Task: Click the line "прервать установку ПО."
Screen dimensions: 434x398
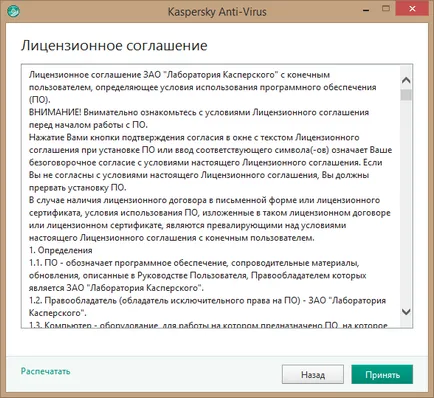Action: pyautogui.click(x=77, y=188)
